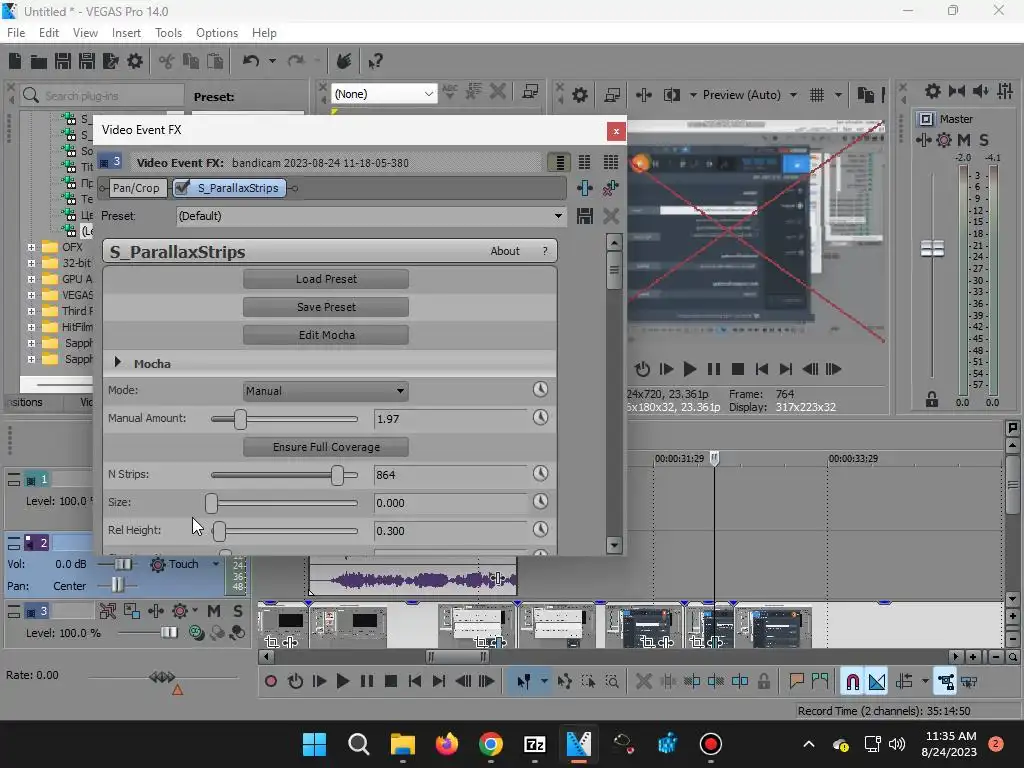This screenshot has height=768, width=1024.
Task: Open the Preset (Default) dropdown
Action: (x=371, y=216)
